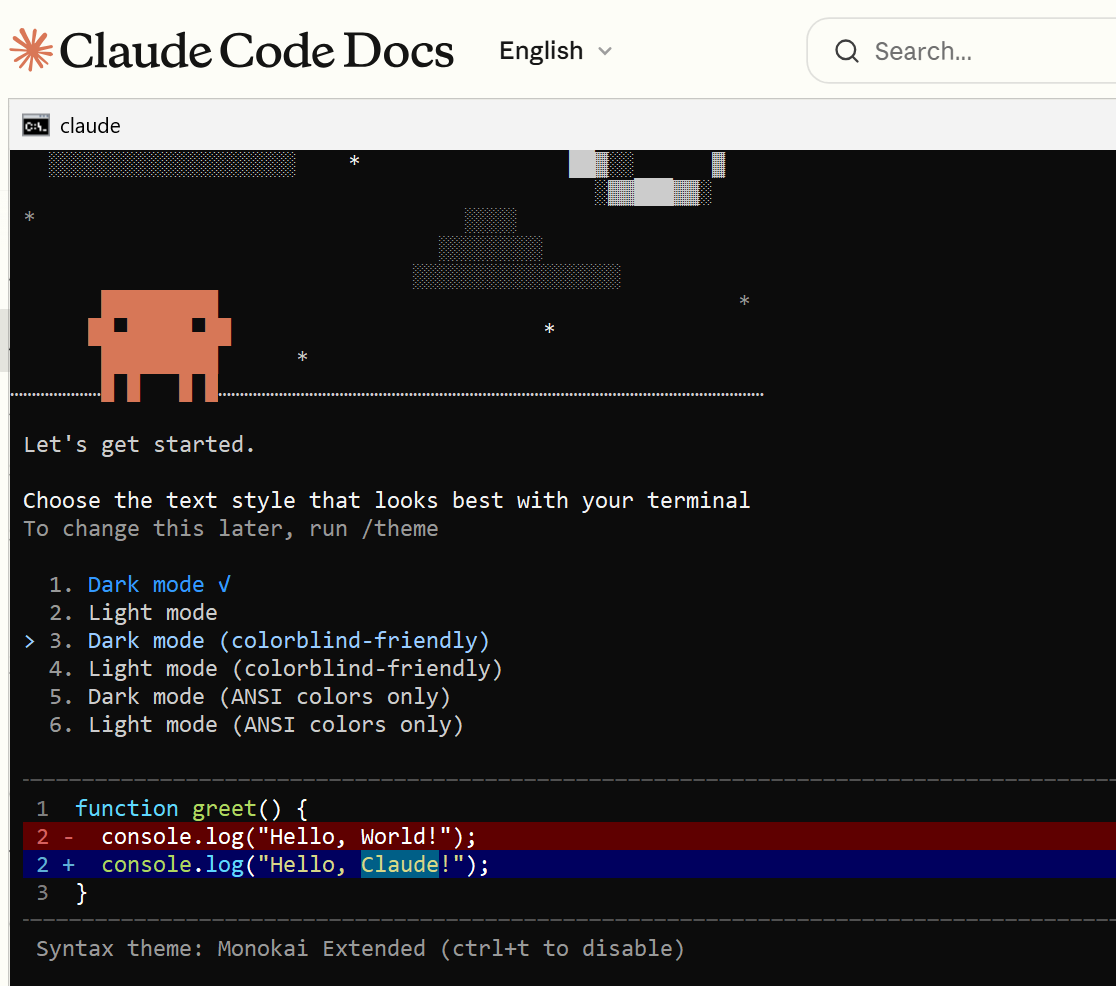The width and height of the screenshot is (1116, 986).
Task: Click the checkmark beside Dark mode
Action: click(224, 584)
